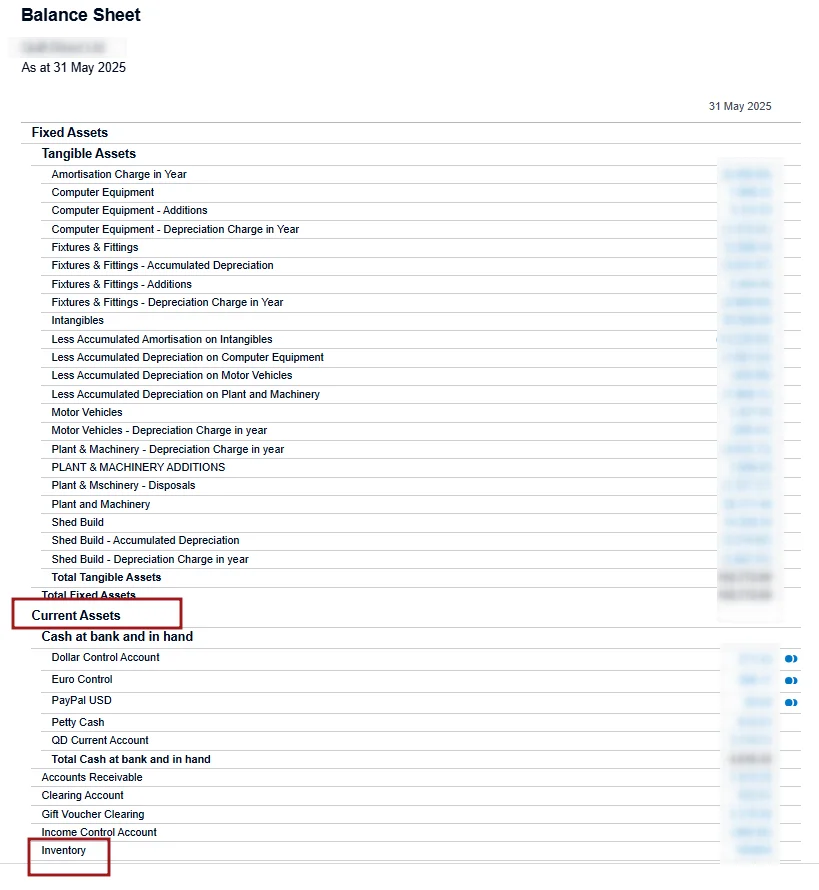The image size is (819, 890).
Task: Click the Tangible Assets subsection heading
Action: 89,153
